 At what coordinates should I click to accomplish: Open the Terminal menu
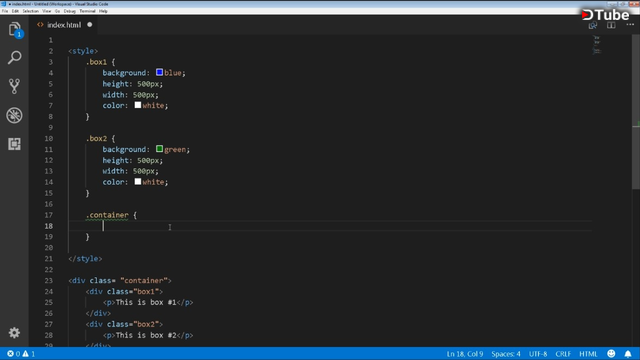(87, 11)
